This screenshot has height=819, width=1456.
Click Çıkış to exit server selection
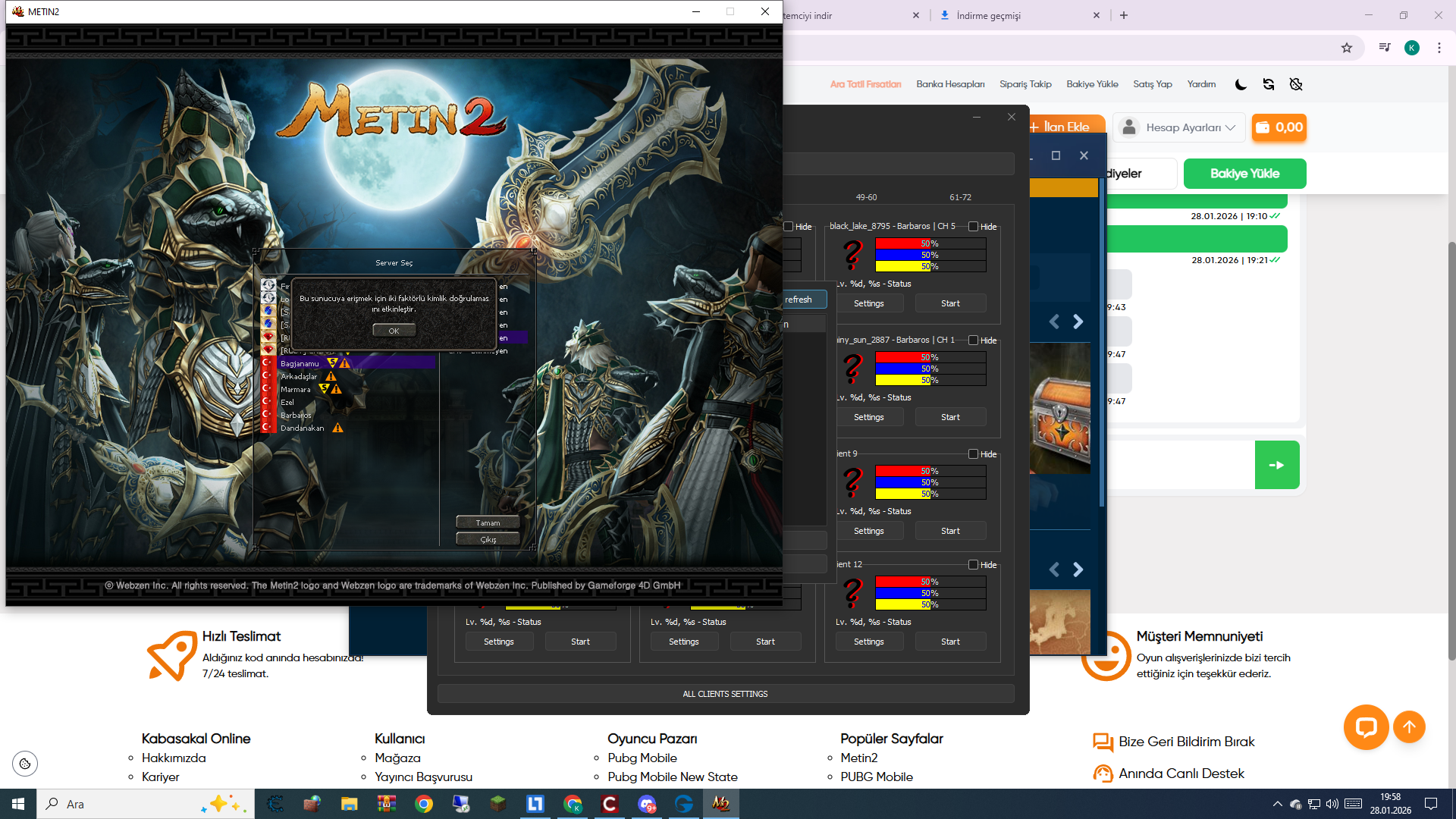(x=488, y=539)
